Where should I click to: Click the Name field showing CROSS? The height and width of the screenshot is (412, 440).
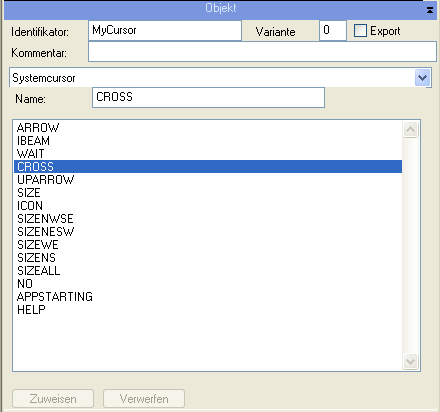click(x=208, y=97)
